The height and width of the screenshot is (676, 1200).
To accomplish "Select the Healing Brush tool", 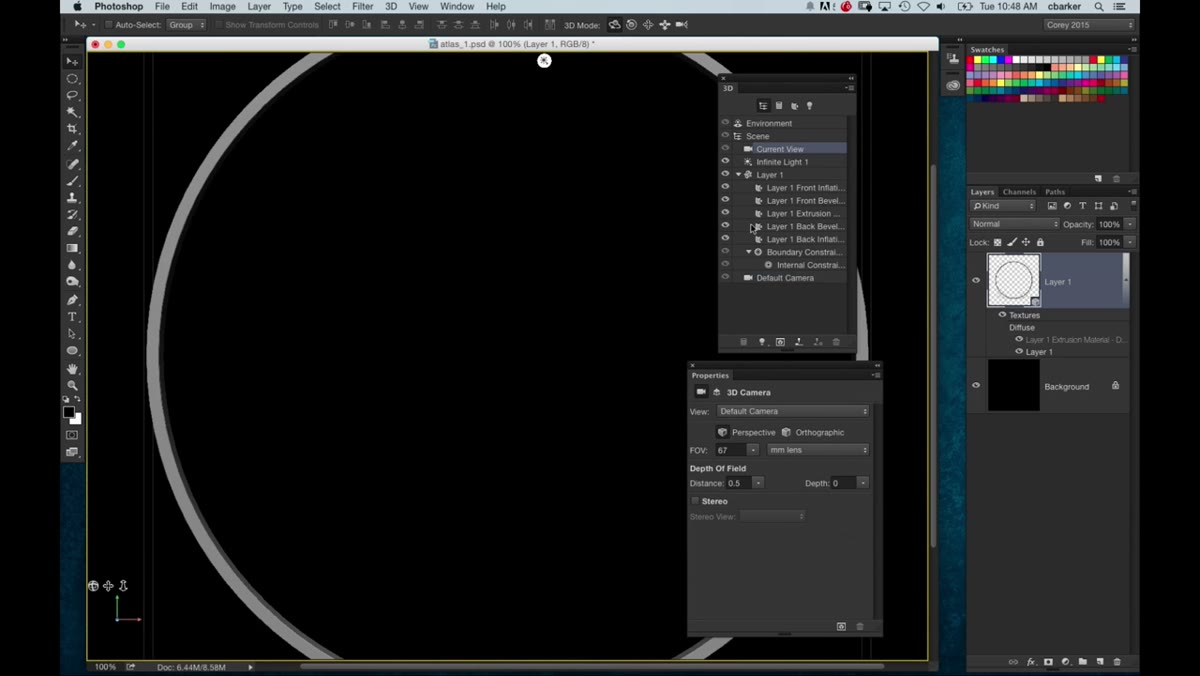I will (x=72, y=164).
